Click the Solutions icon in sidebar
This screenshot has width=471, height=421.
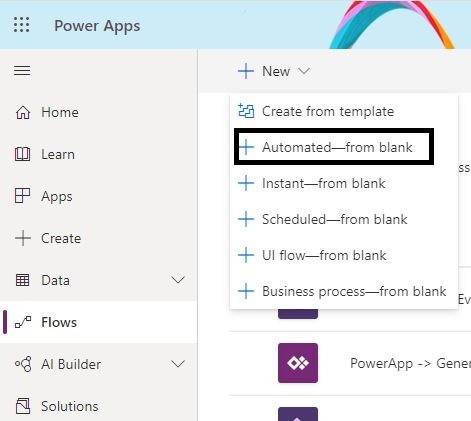(x=23, y=406)
